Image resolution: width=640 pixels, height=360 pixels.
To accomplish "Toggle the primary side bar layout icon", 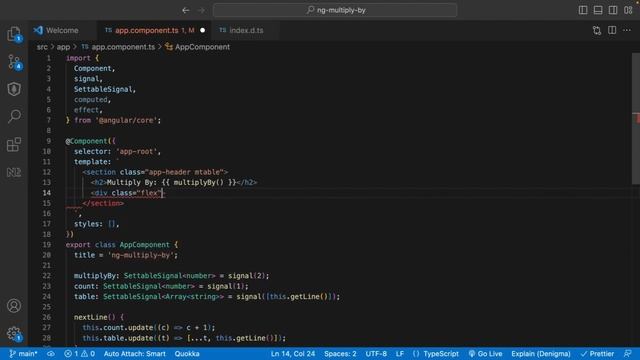I will [583, 10].
